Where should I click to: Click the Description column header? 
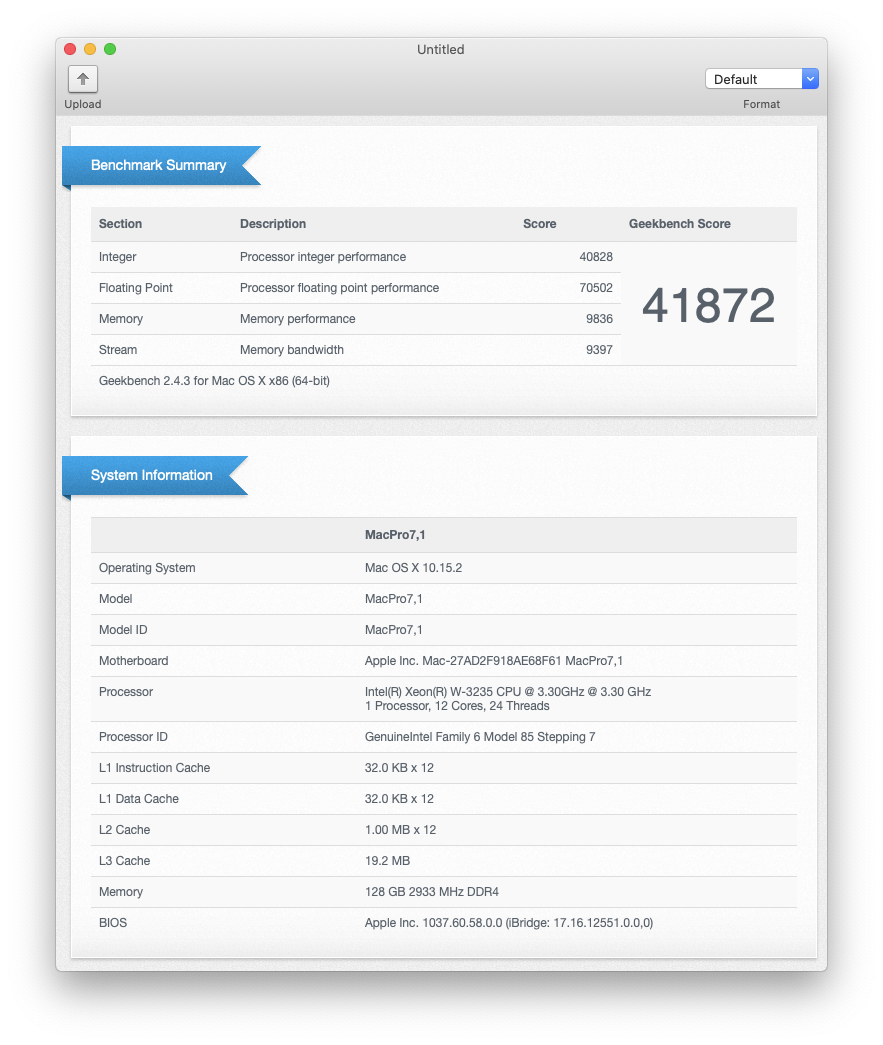point(273,224)
